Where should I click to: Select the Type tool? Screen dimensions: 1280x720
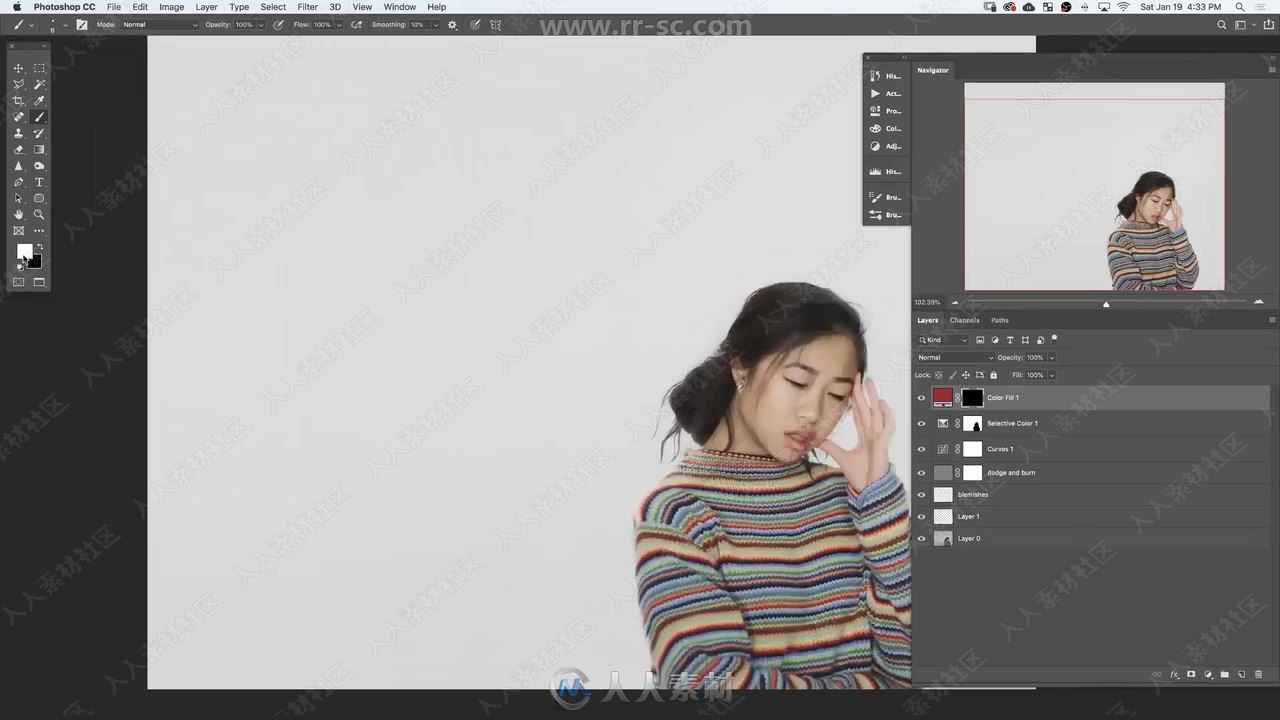pos(39,182)
